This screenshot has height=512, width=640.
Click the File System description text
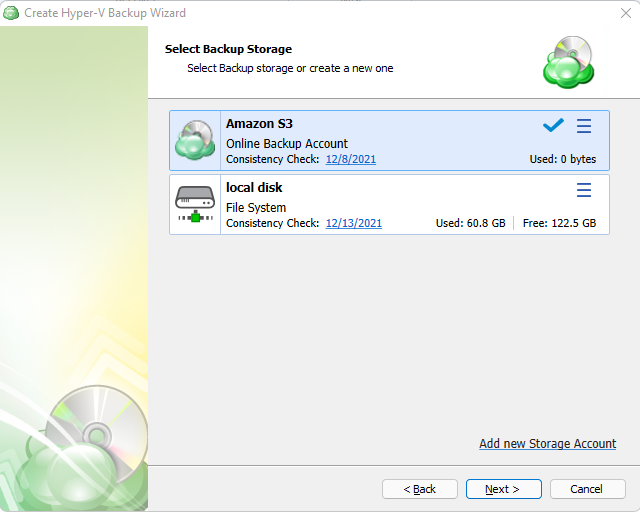click(x=256, y=207)
